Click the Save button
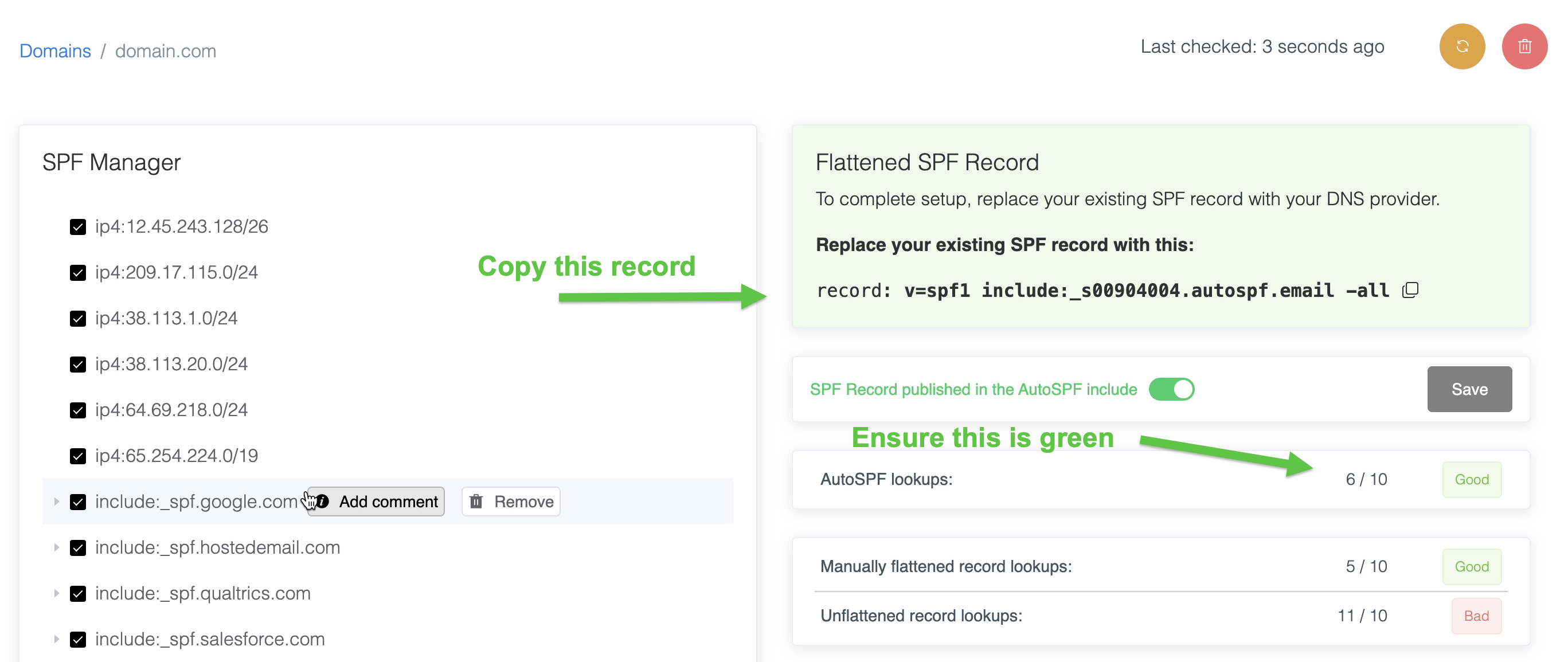Image resolution: width=1568 pixels, height=662 pixels. (1469, 389)
